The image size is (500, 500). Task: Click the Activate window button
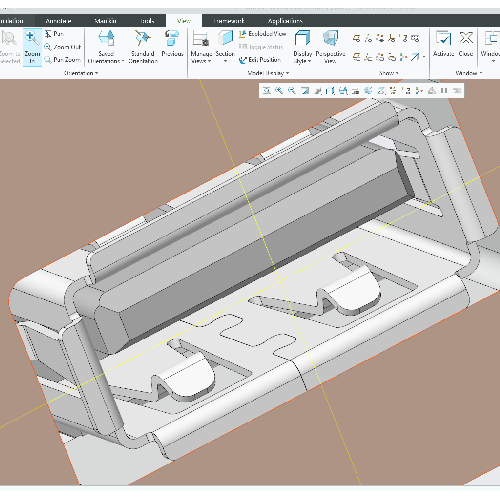444,44
